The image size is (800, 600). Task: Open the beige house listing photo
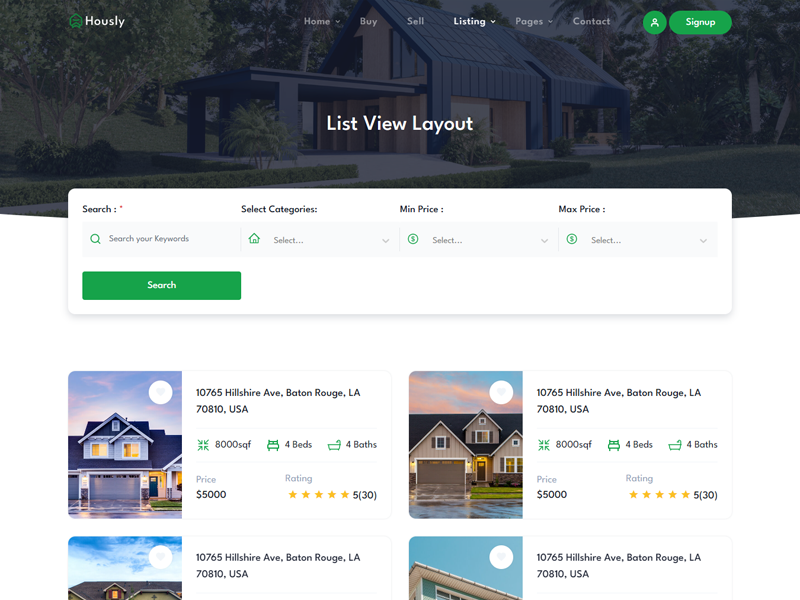(x=466, y=445)
